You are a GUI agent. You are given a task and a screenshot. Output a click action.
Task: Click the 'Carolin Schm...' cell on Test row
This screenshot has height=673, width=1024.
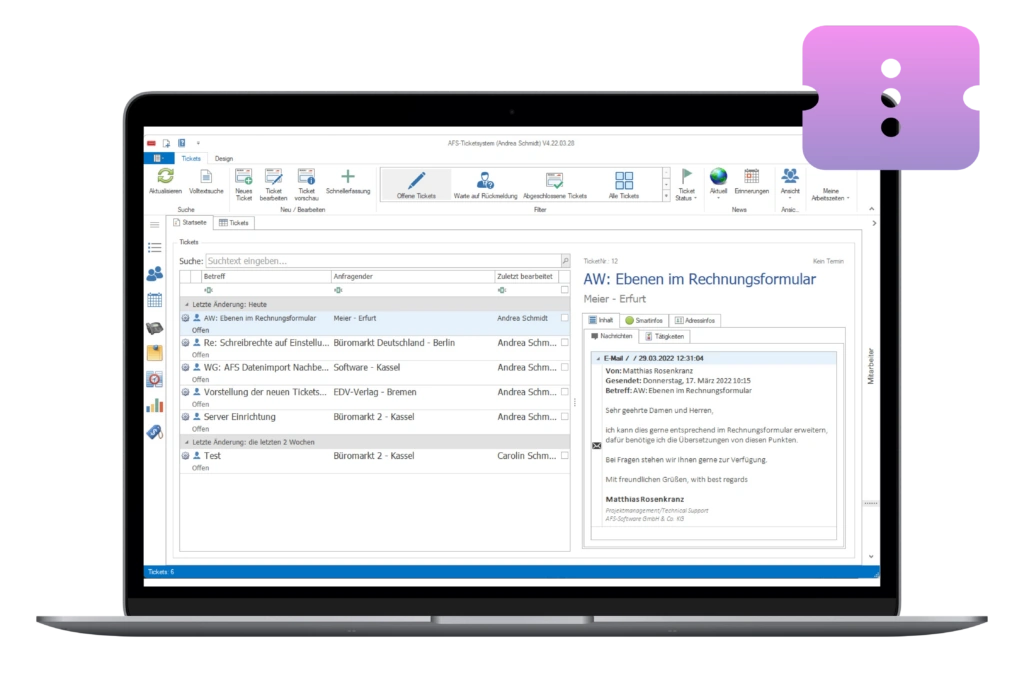click(526, 456)
